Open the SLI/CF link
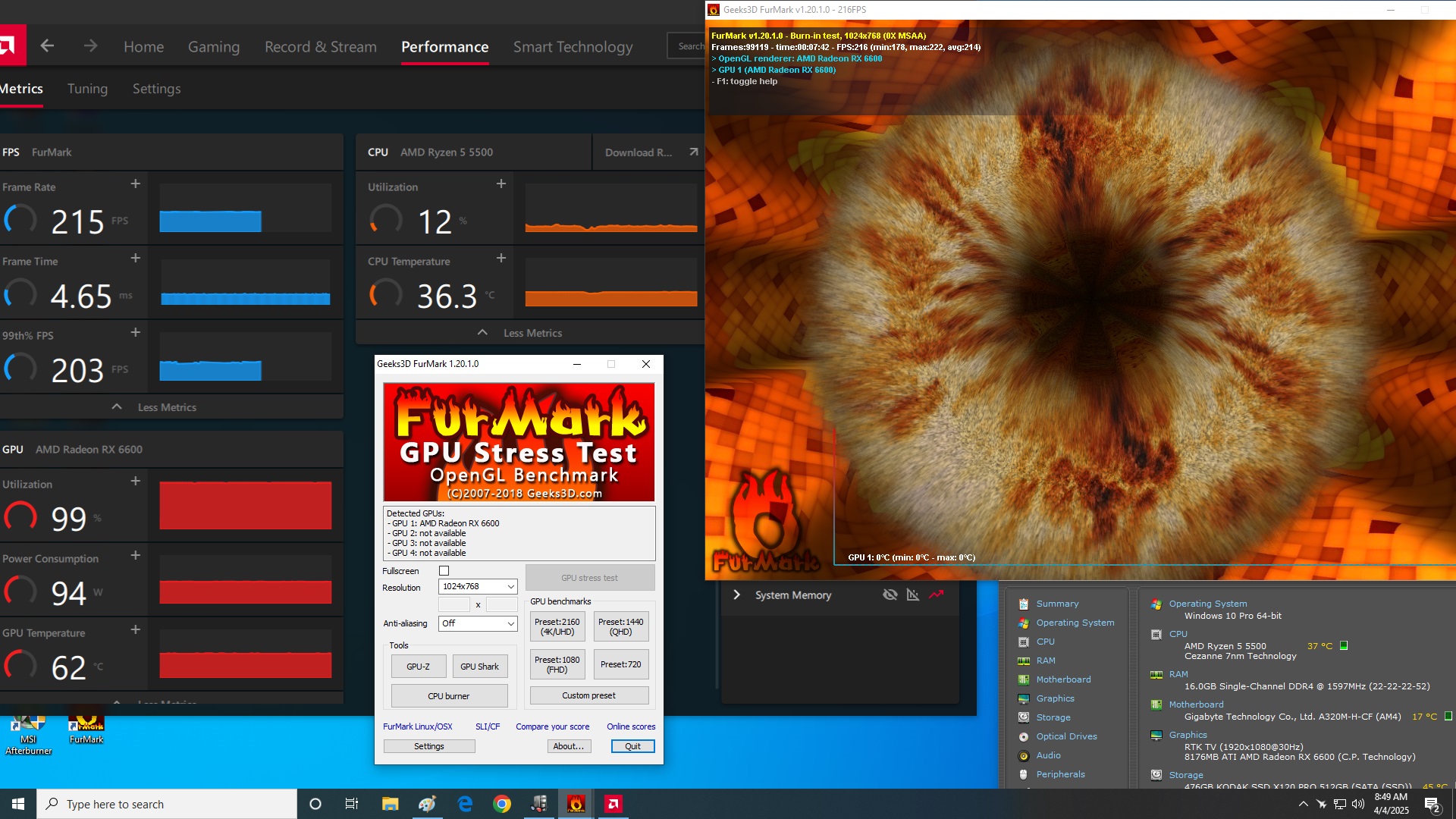Screen dimensions: 1456x819 pos(488,726)
